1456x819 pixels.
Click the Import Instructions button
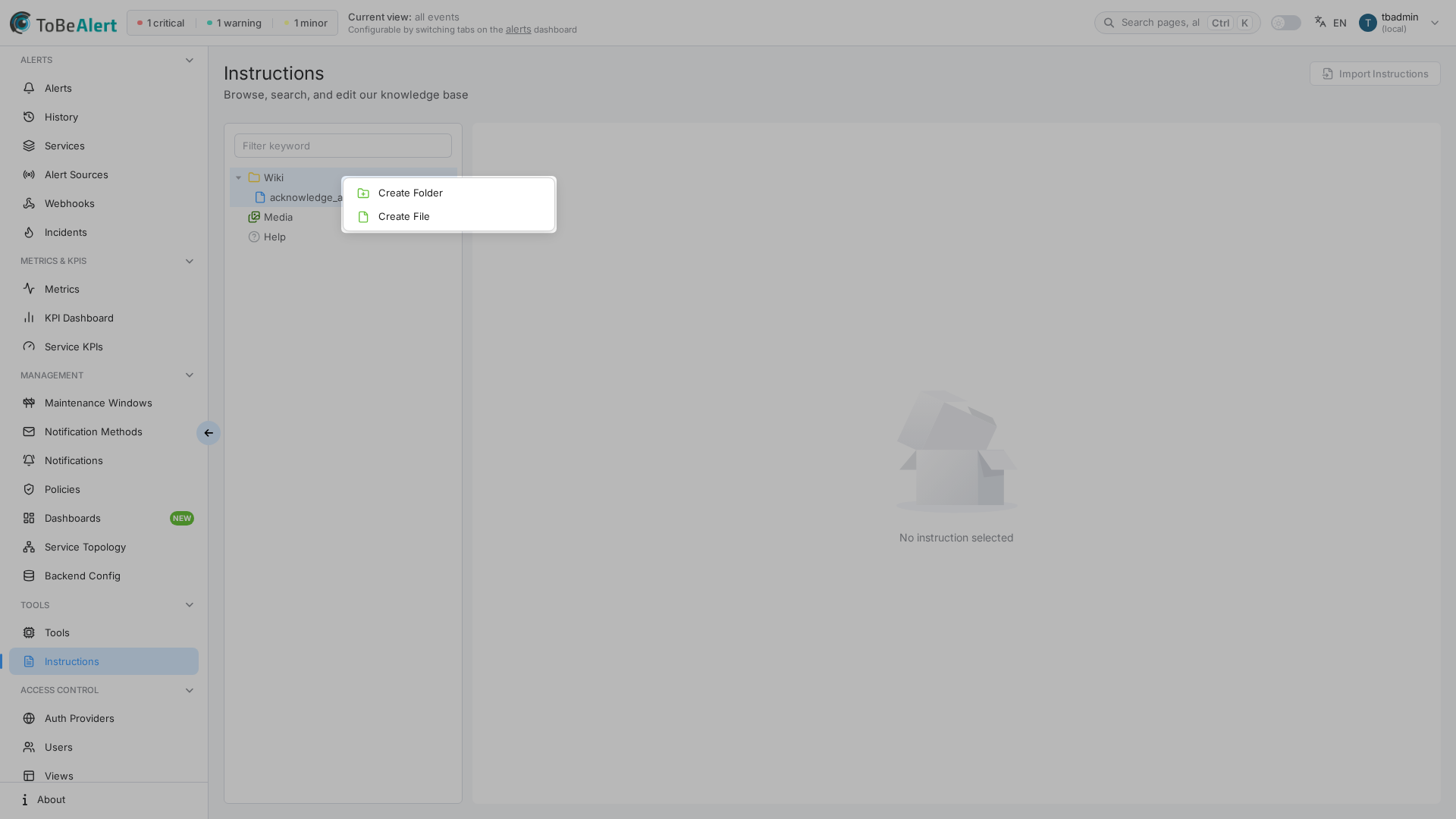pyautogui.click(x=1375, y=74)
